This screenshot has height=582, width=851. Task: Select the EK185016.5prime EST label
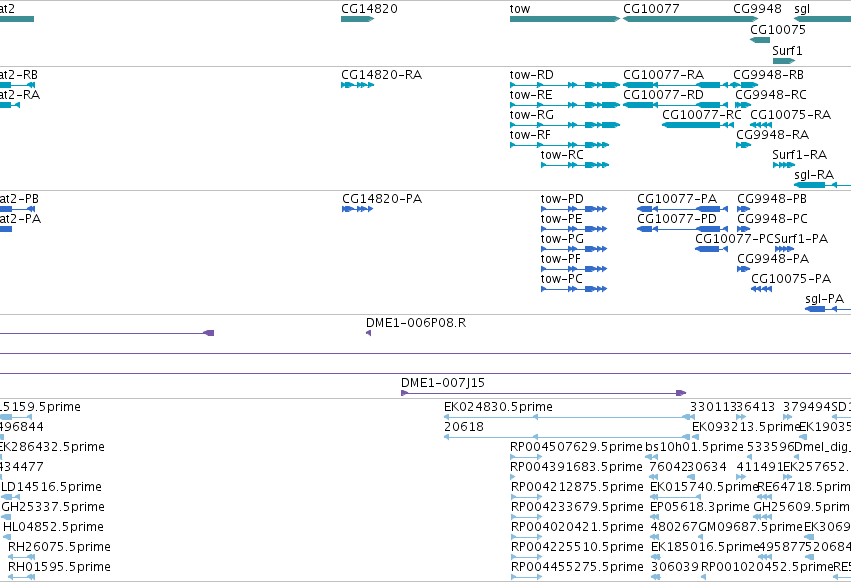point(704,548)
